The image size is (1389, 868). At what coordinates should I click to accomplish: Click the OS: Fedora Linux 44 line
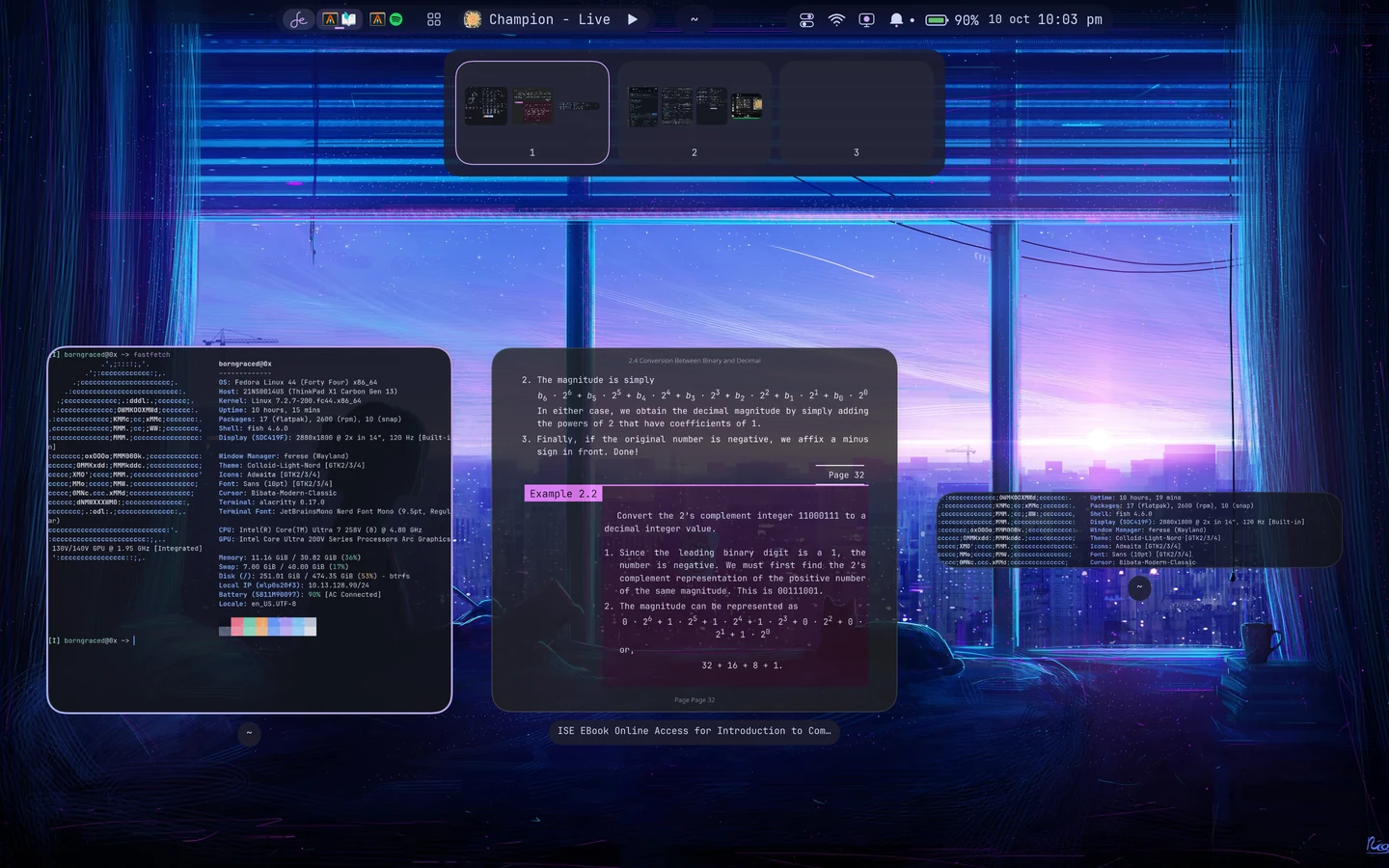298,382
